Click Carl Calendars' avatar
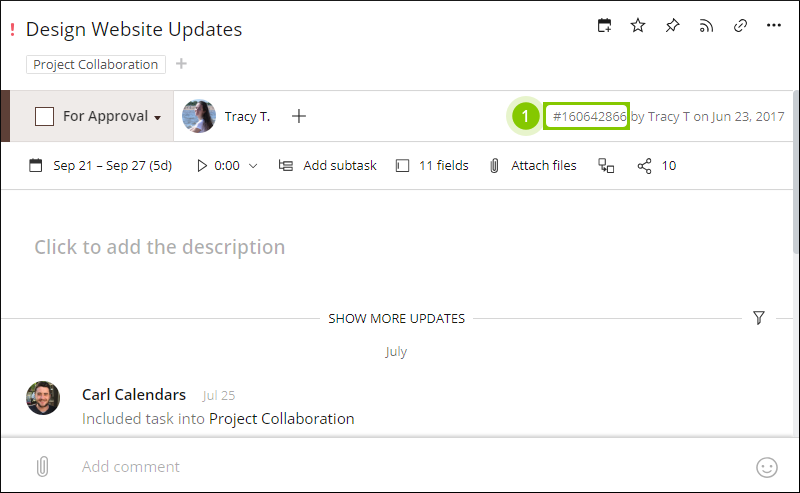800x493 pixels. click(x=43, y=398)
